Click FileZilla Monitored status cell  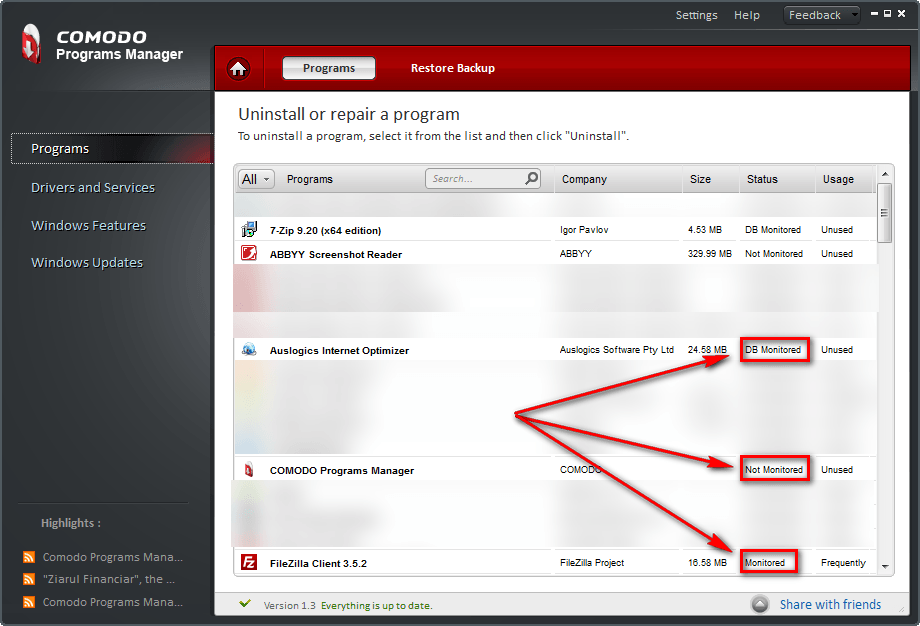(x=765, y=563)
